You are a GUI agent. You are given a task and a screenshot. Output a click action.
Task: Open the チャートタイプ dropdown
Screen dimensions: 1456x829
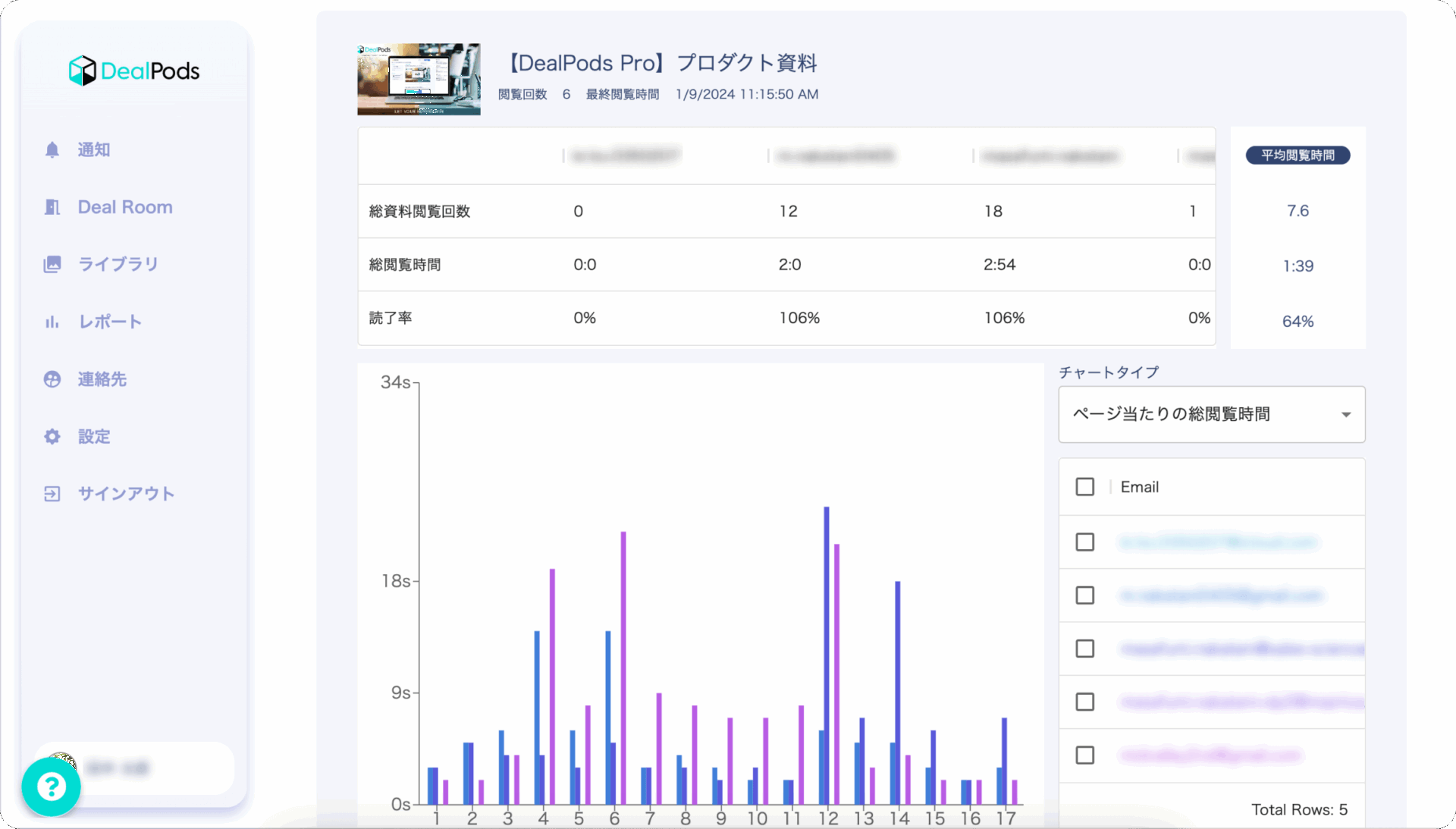(1212, 415)
